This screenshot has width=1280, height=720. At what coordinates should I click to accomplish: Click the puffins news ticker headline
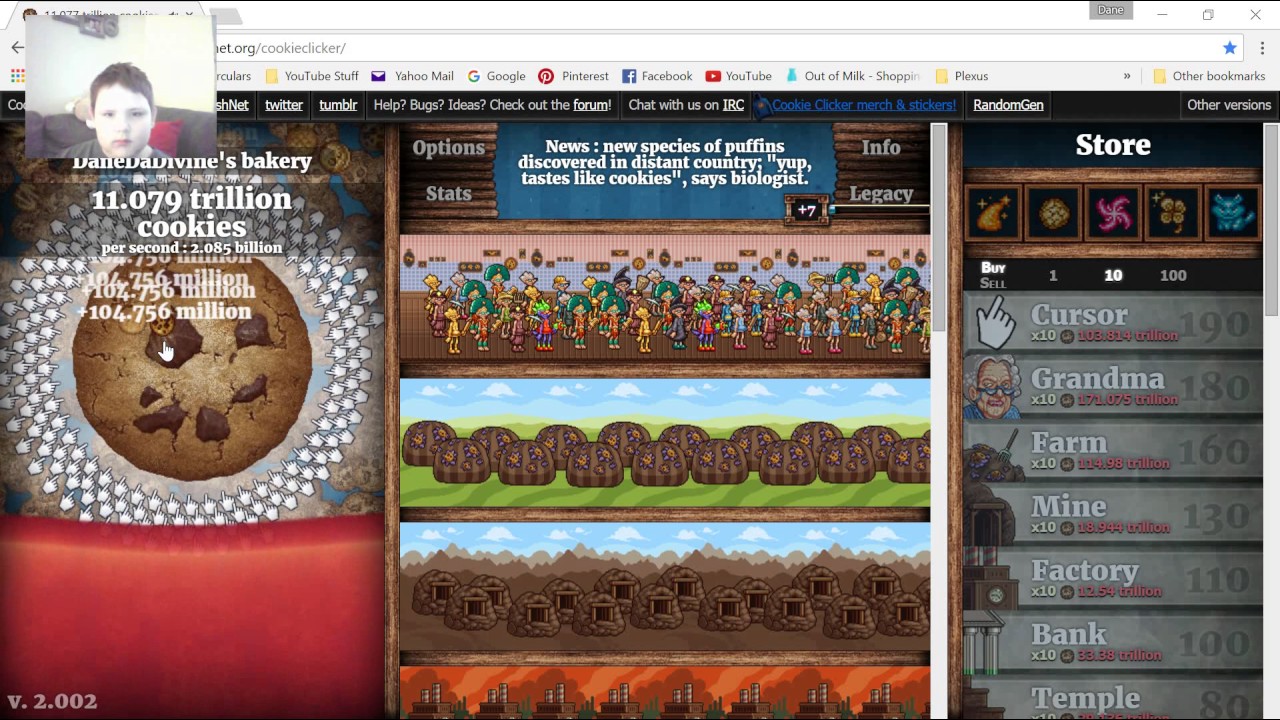pyautogui.click(x=664, y=162)
